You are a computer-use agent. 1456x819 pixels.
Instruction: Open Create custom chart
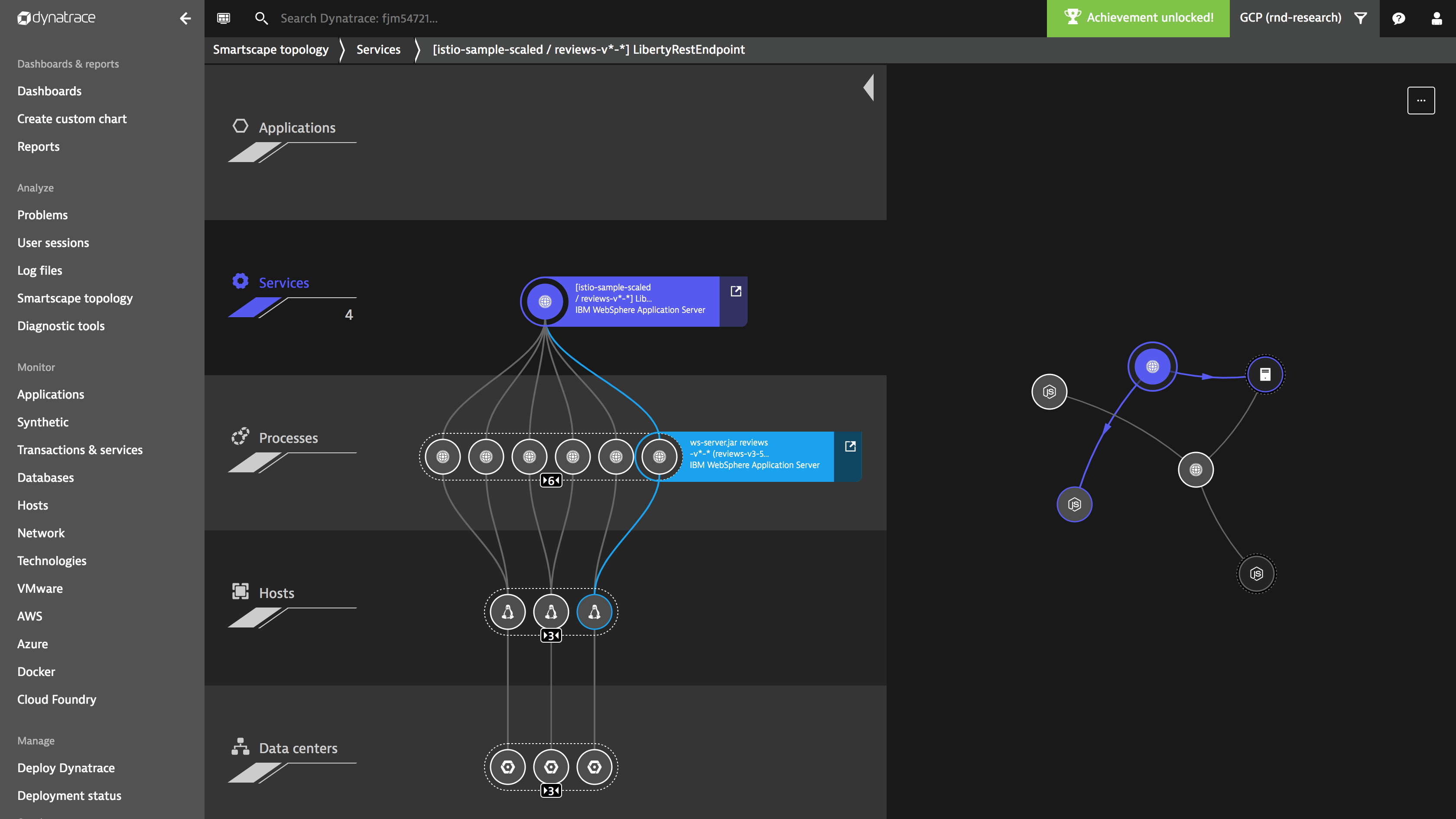72,119
